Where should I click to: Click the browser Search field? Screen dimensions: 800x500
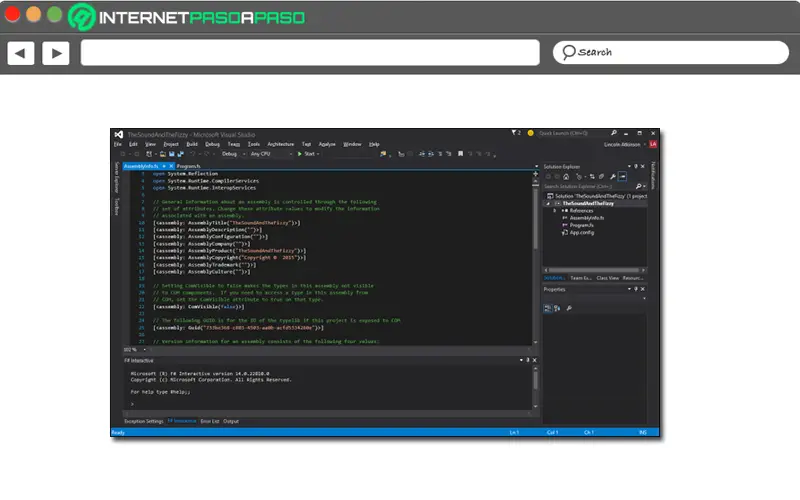670,53
